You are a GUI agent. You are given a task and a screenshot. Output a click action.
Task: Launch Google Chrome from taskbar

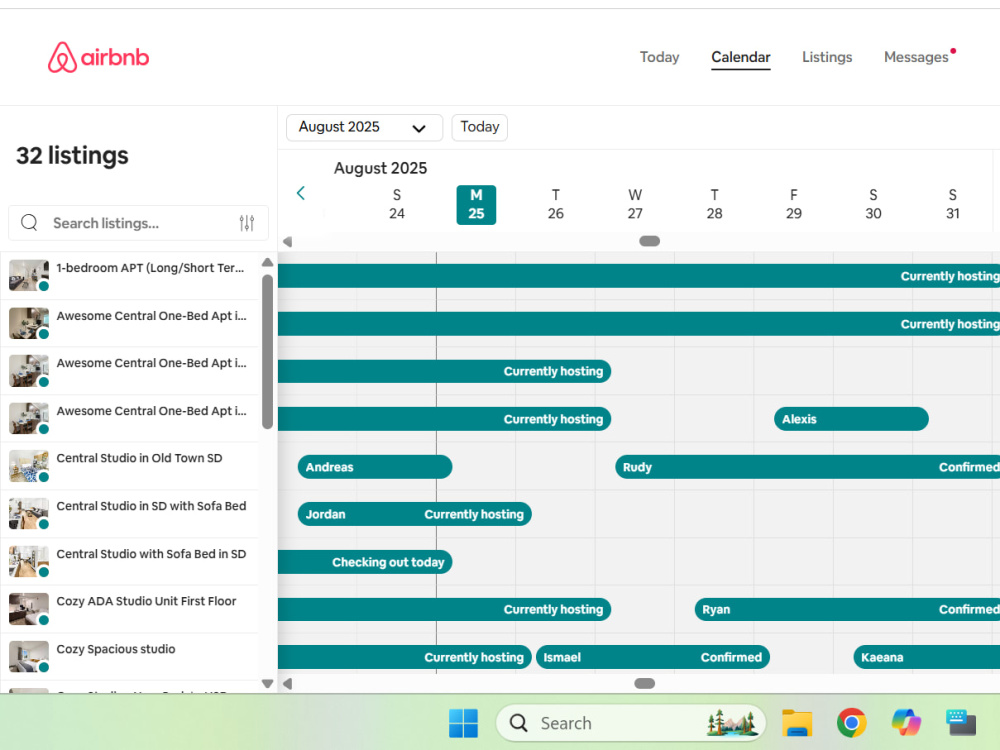coord(851,723)
